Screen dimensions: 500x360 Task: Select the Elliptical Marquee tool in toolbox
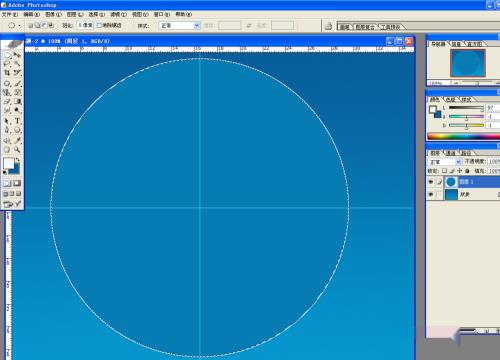[7, 55]
